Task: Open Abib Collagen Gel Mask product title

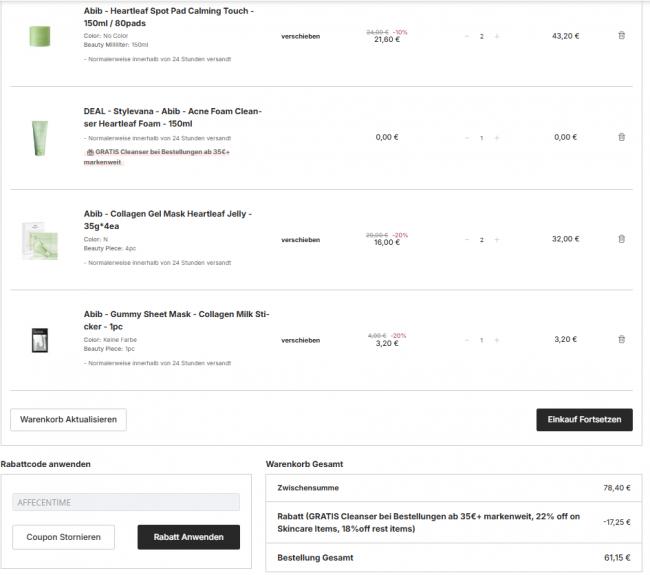Action: (167, 220)
